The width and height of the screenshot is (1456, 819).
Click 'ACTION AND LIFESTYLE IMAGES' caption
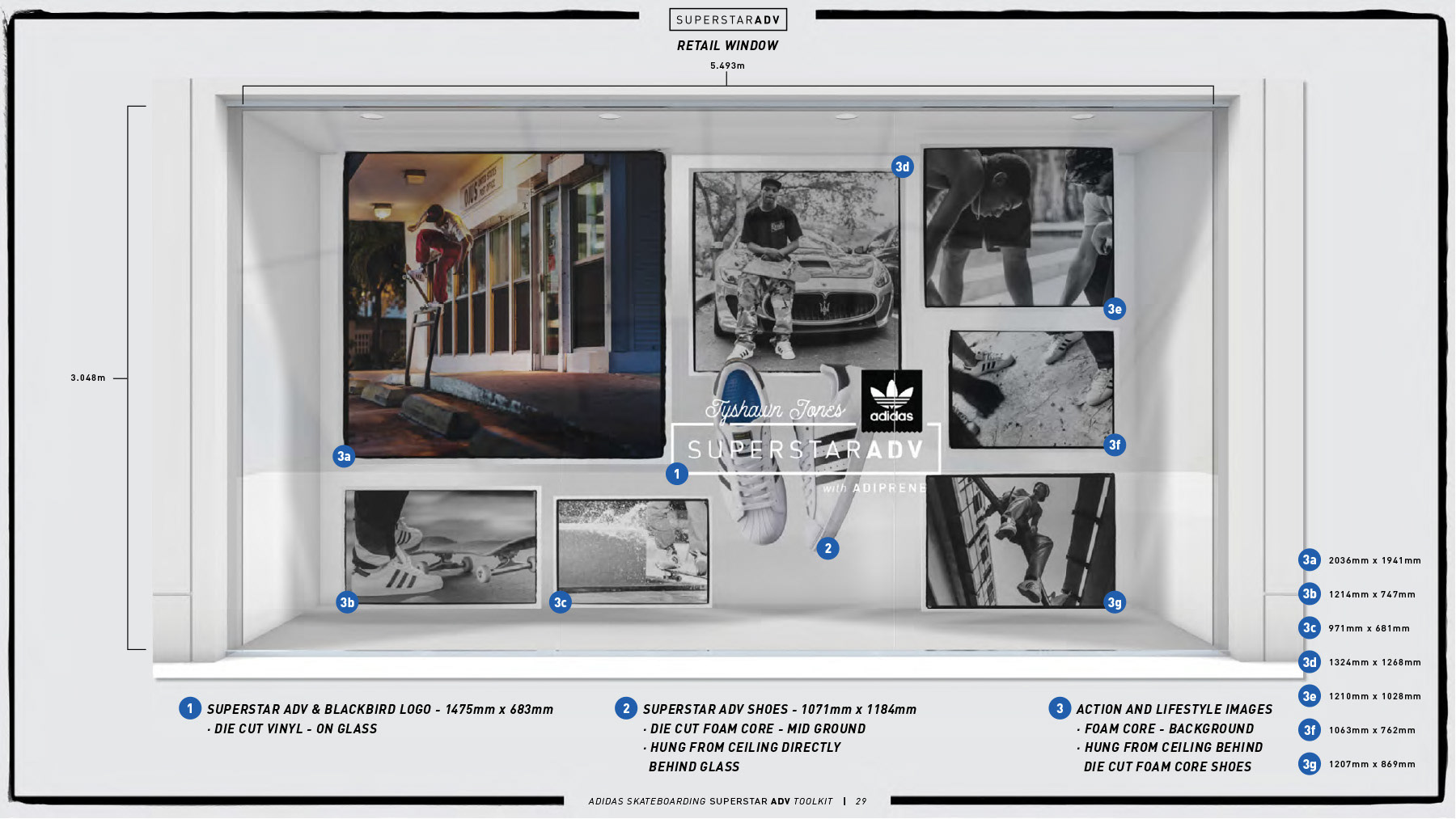click(x=1175, y=709)
